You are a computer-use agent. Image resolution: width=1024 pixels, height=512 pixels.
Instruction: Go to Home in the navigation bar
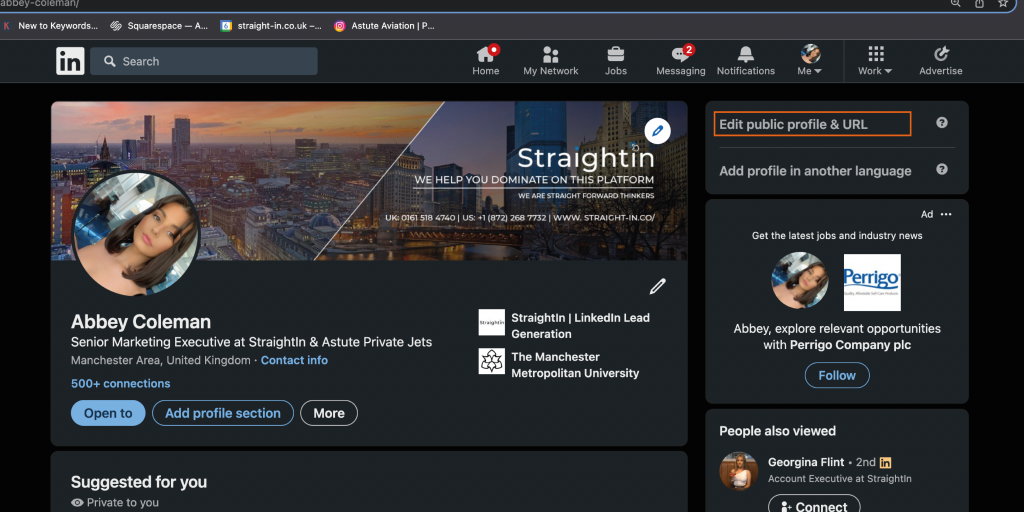[486, 61]
